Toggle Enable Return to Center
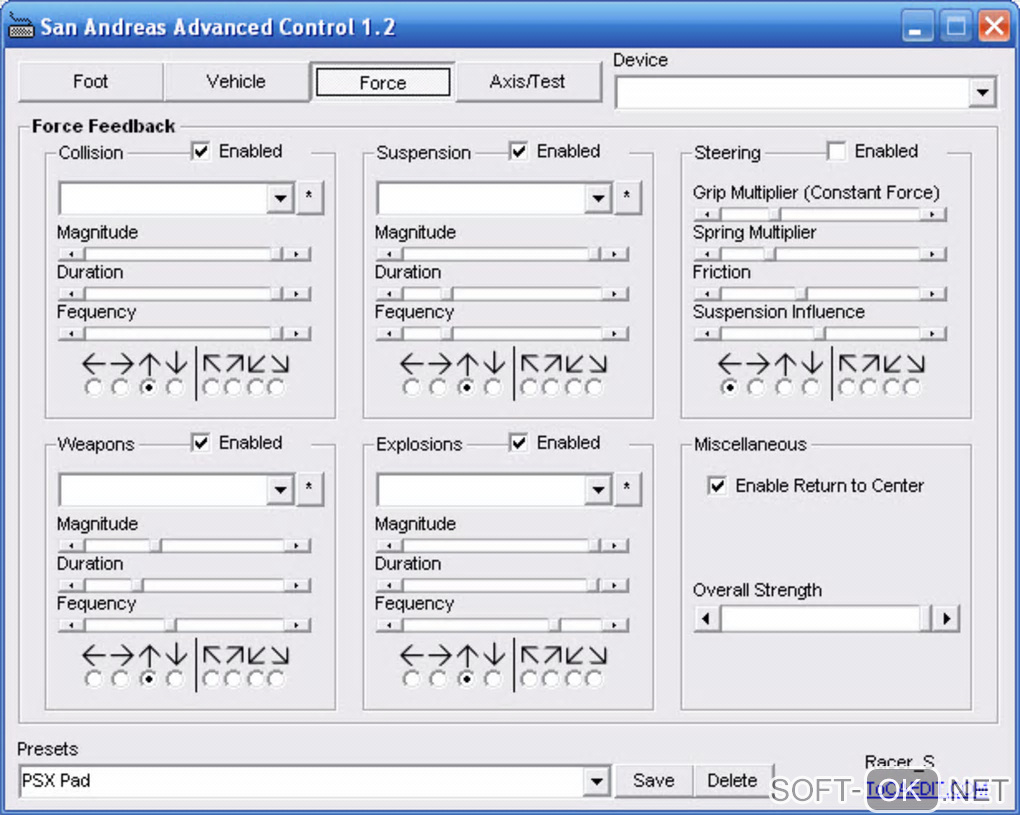 point(717,486)
